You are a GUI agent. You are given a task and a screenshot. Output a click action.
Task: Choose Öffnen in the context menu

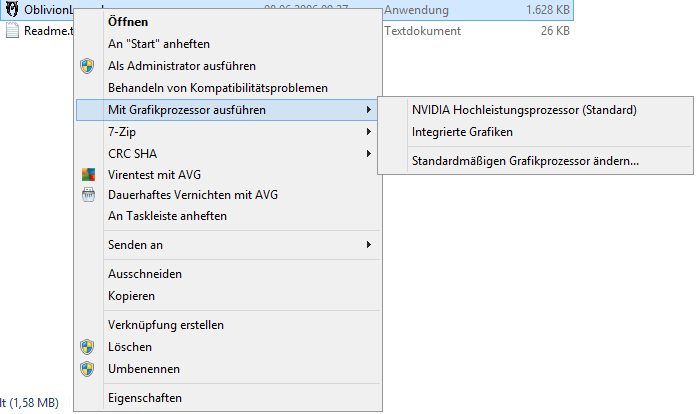(x=227, y=22)
